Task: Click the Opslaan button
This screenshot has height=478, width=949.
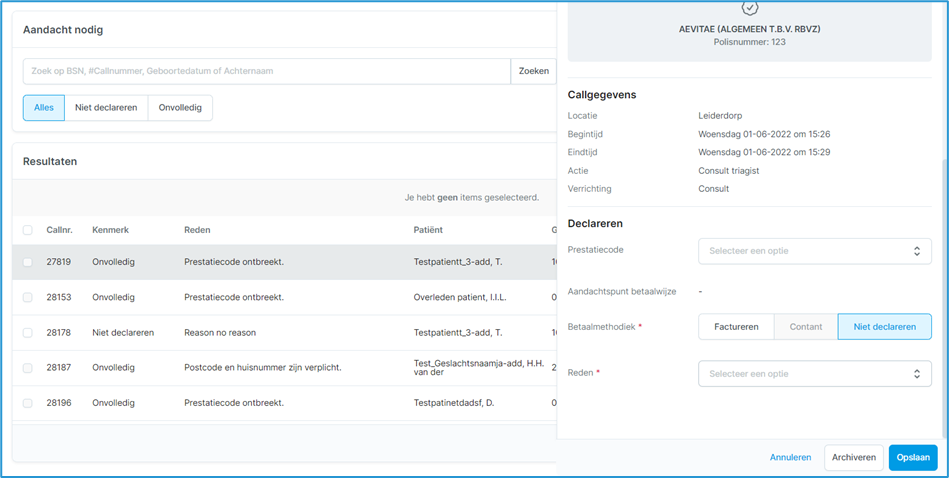Action: coord(912,457)
